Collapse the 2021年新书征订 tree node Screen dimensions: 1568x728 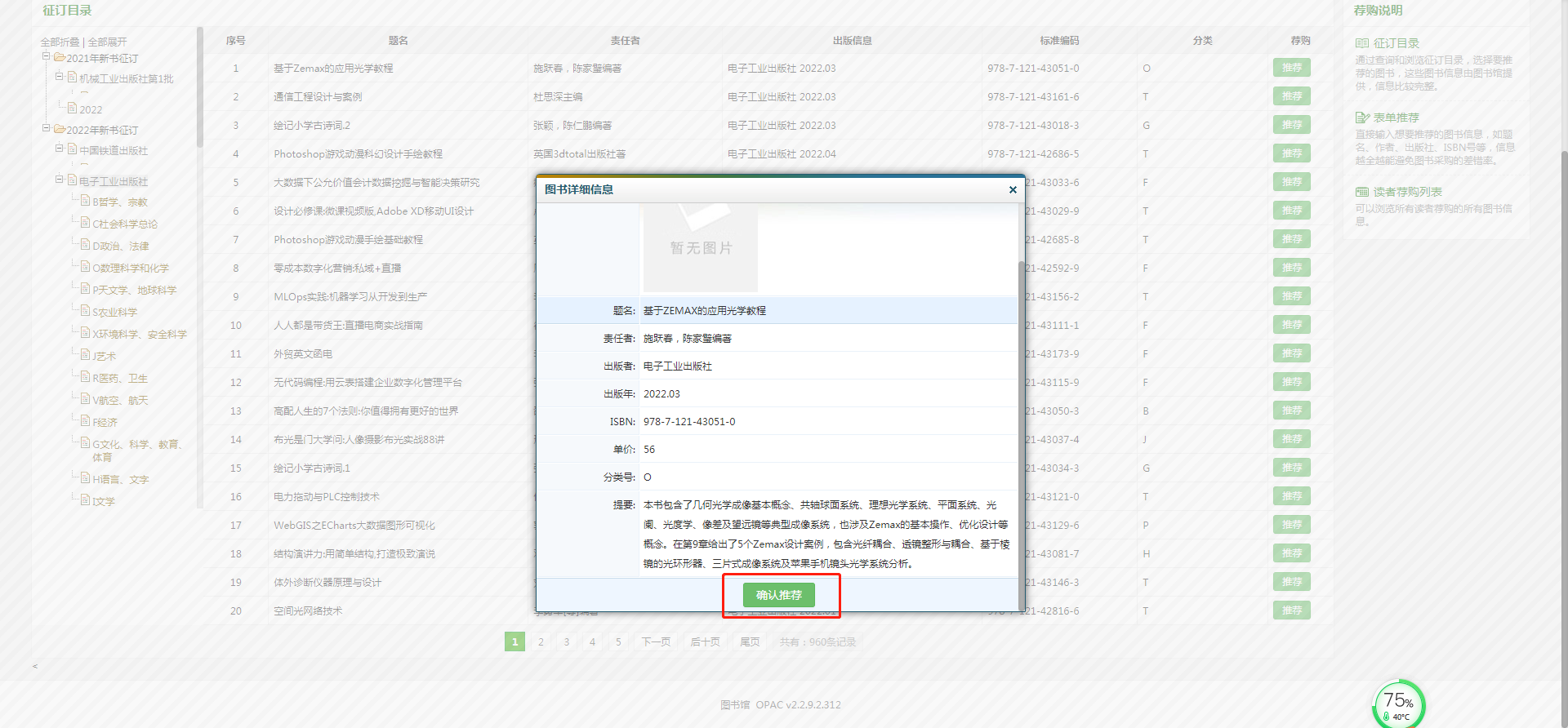47,56
